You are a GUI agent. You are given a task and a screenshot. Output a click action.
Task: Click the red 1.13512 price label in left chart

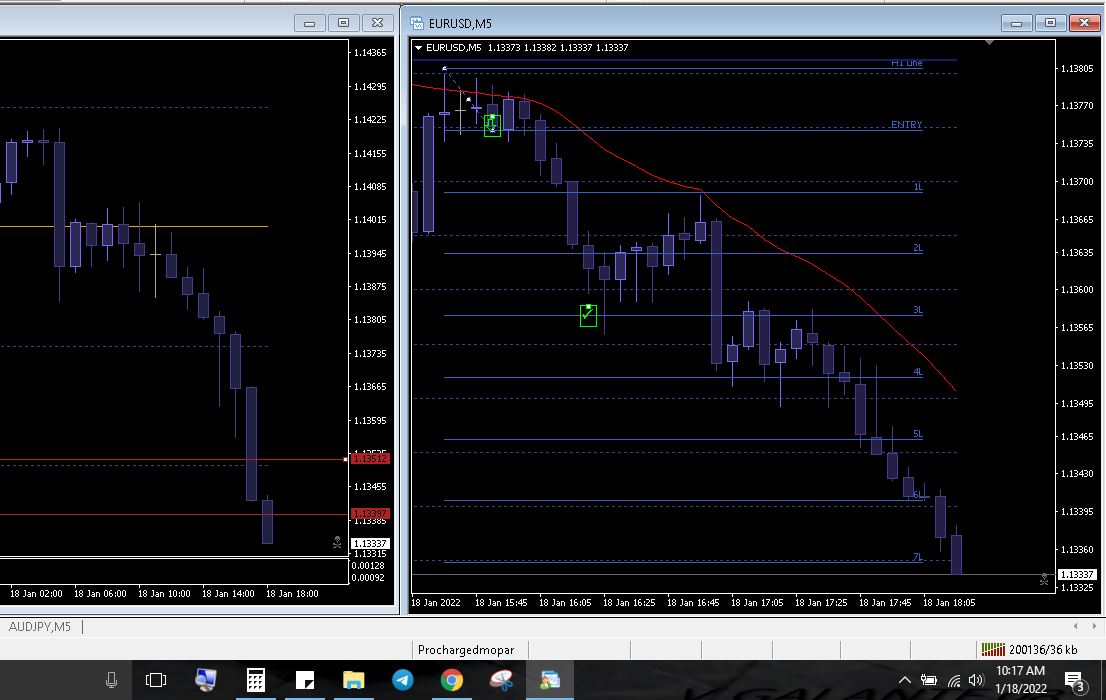click(x=370, y=459)
